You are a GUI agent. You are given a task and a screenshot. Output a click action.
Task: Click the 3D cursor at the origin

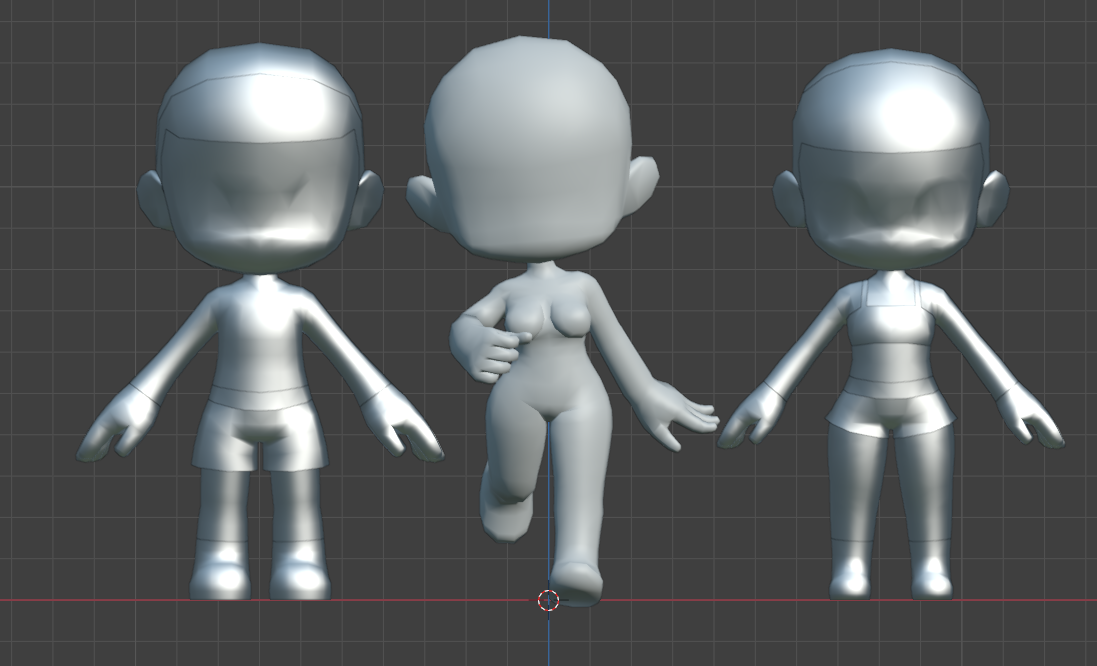tap(548, 600)
